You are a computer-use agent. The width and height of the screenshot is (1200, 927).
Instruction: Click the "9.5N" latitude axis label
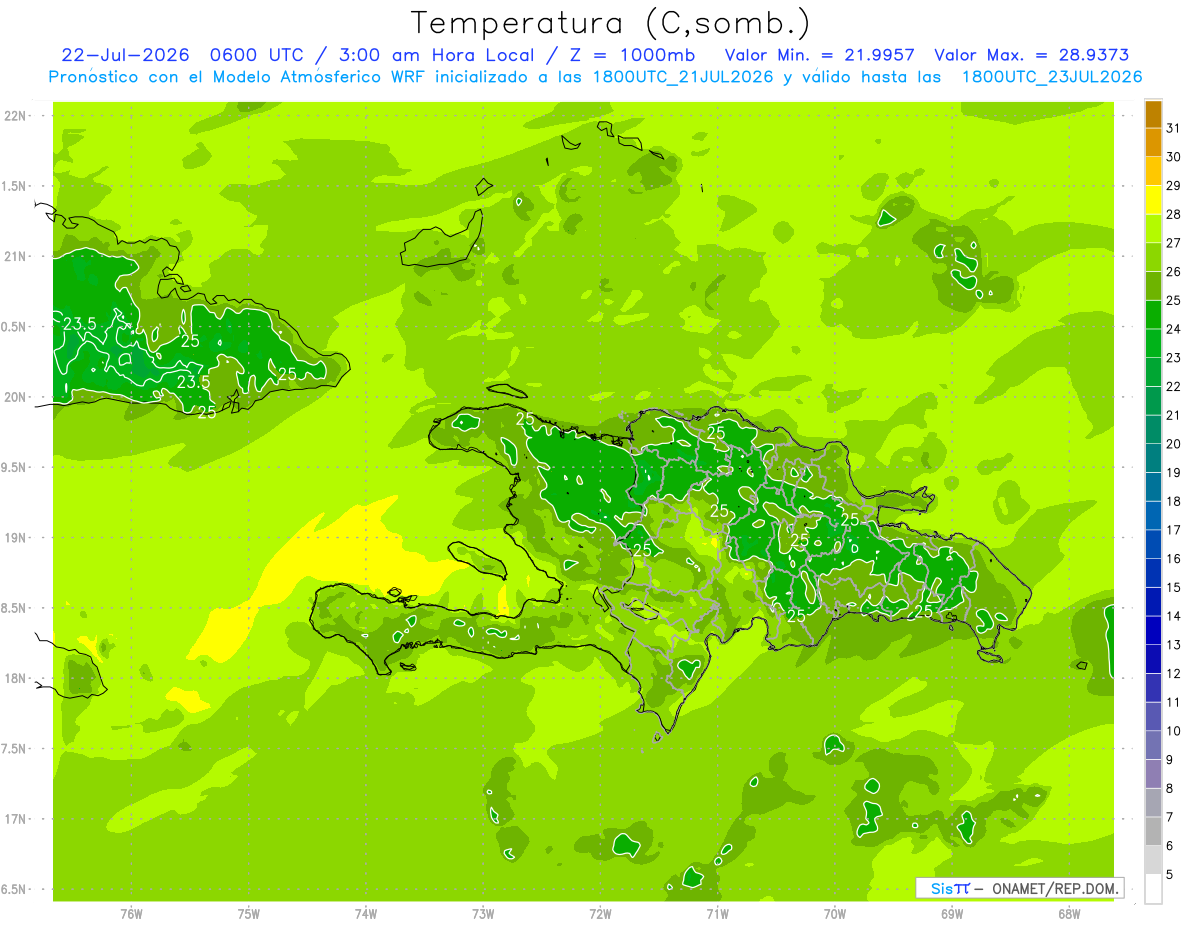coord(14,467)
